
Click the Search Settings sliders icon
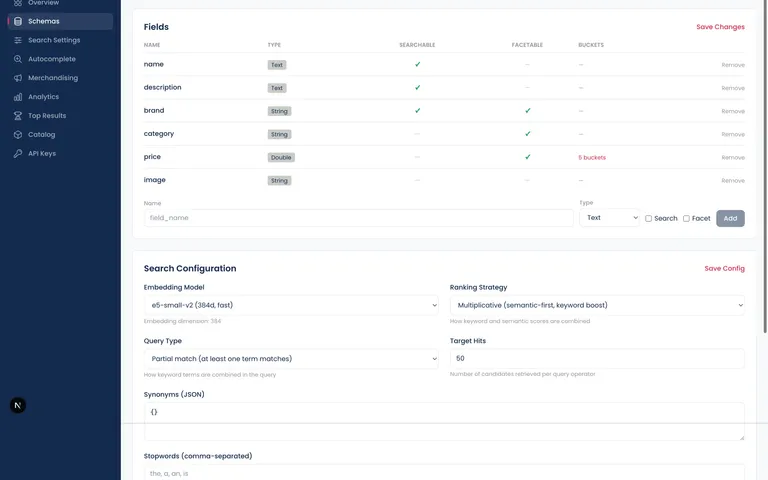tap(18, 40)
